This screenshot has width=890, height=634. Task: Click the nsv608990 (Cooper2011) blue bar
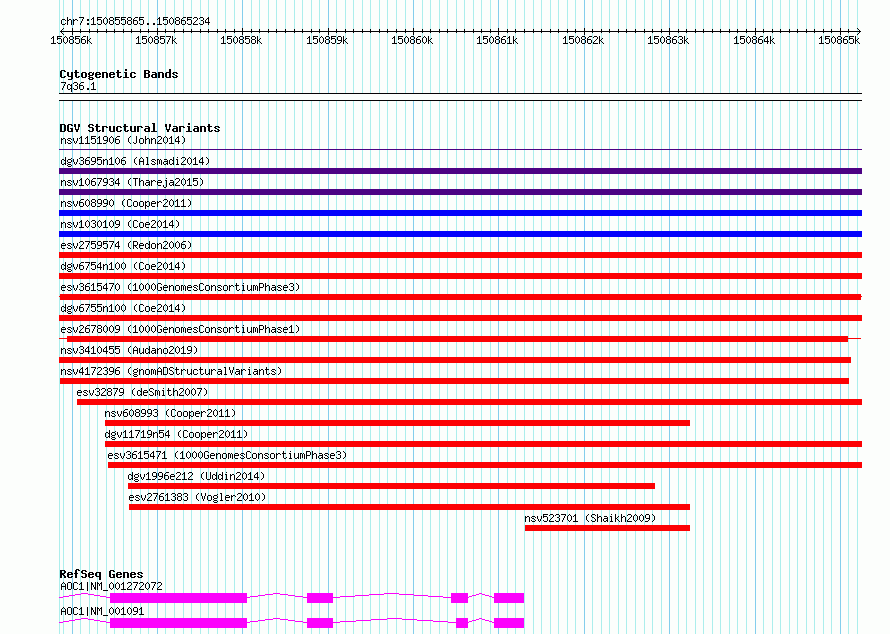(x=460, y=213)
